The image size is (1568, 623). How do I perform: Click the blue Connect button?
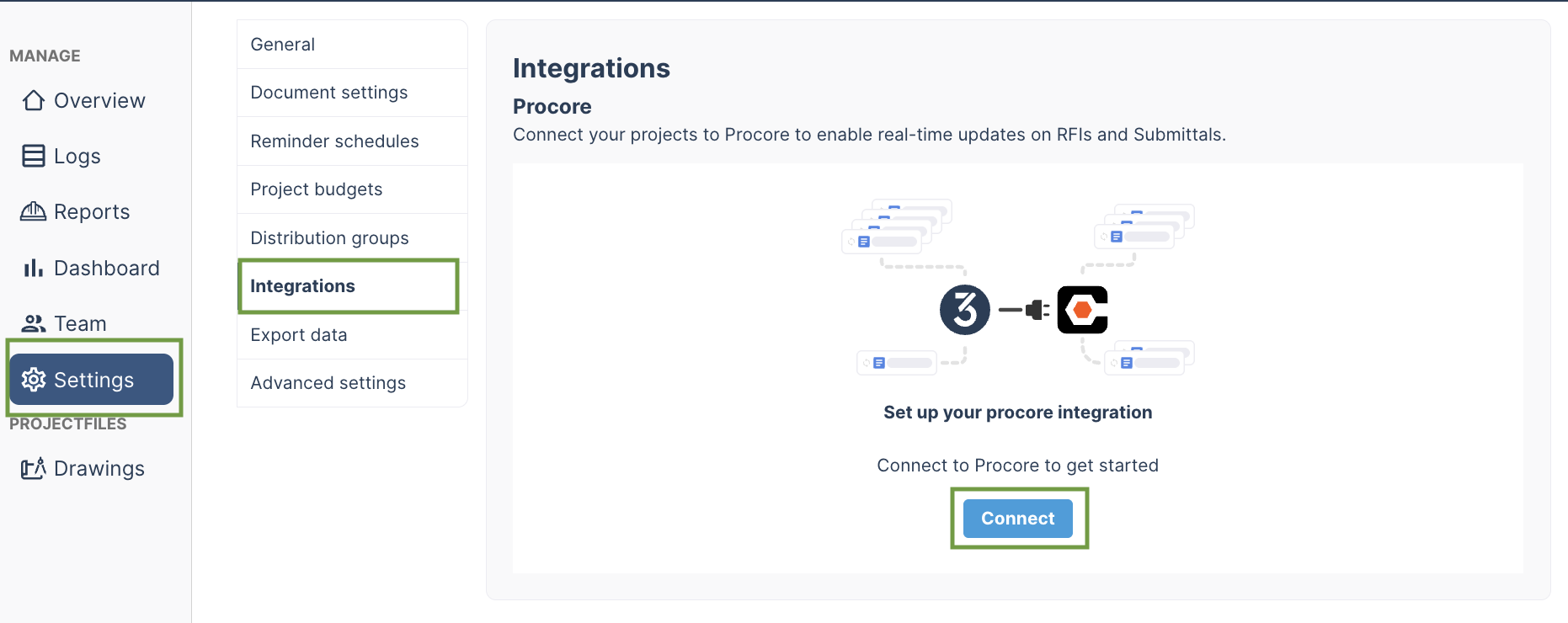tap(1018, 519)
